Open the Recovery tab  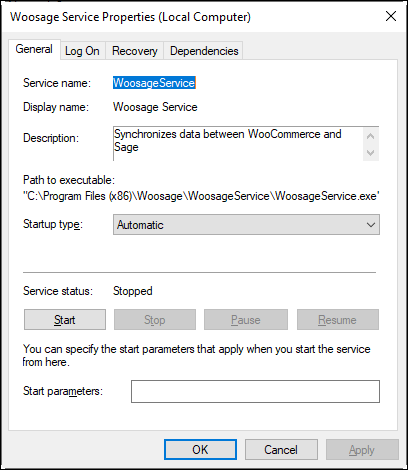click(x=134, y=51)
